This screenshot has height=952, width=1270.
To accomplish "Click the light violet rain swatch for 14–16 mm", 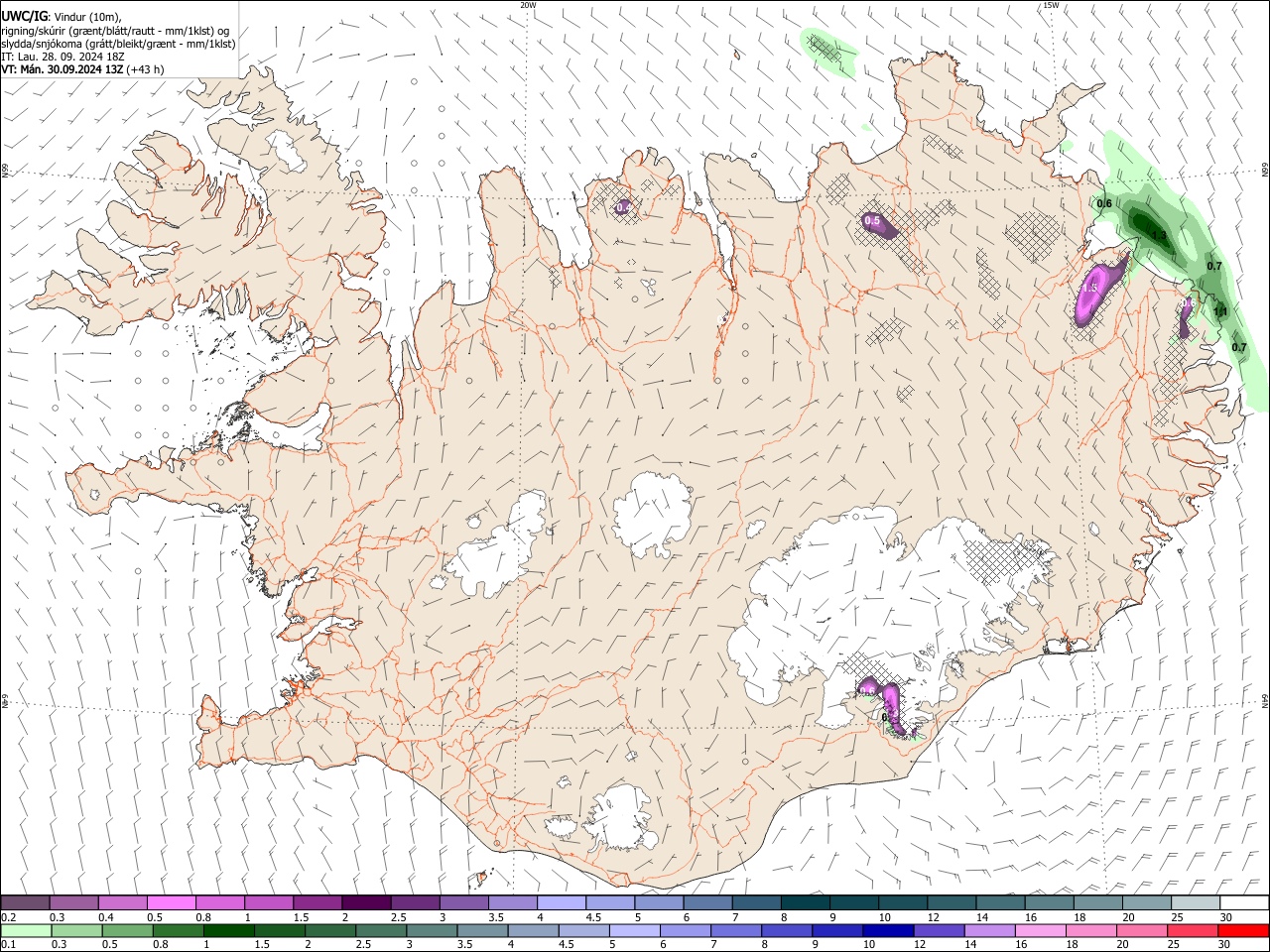I will pos(989,930).
